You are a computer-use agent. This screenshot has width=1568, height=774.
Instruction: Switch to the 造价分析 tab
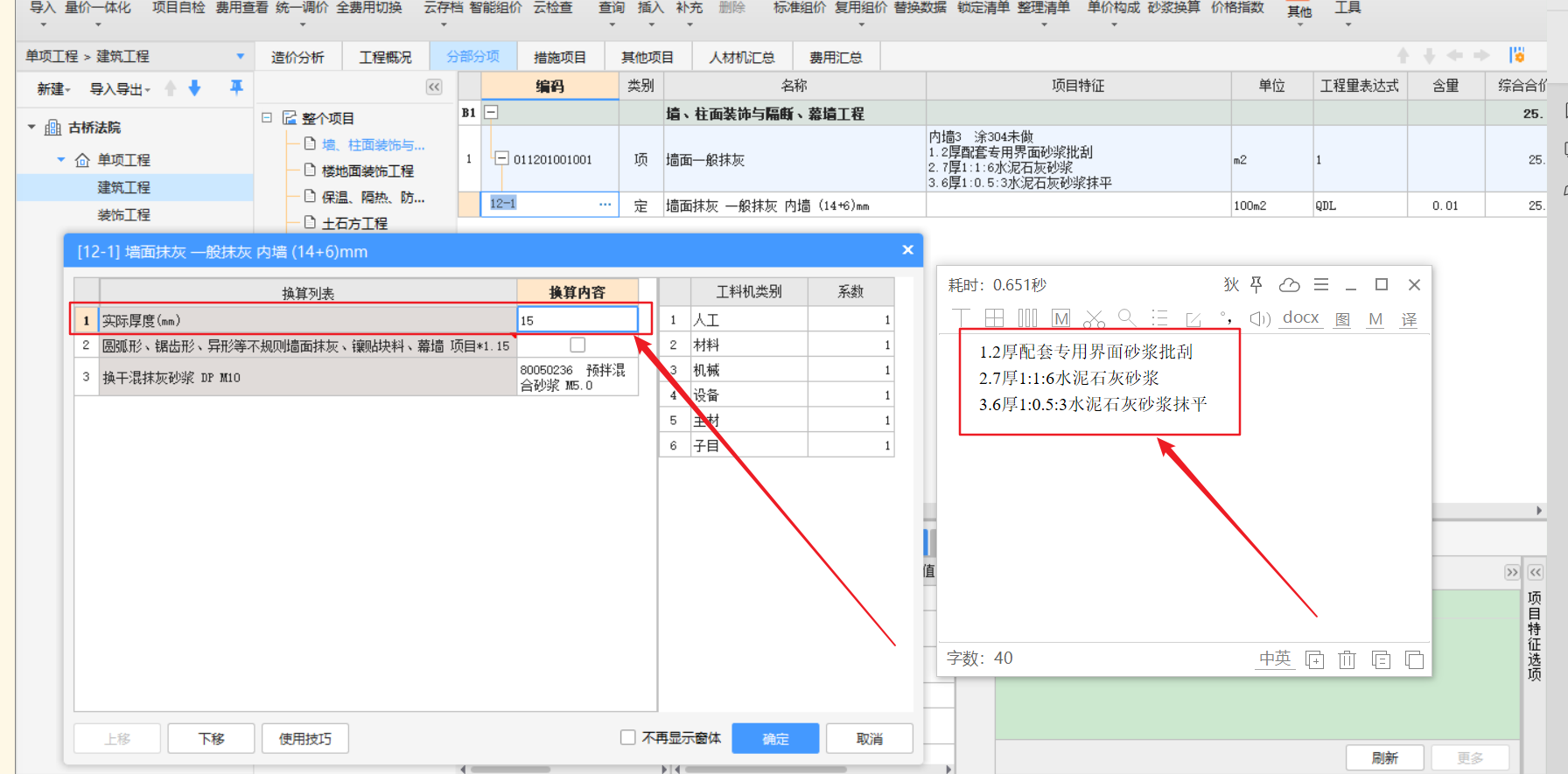coord(297,57)
